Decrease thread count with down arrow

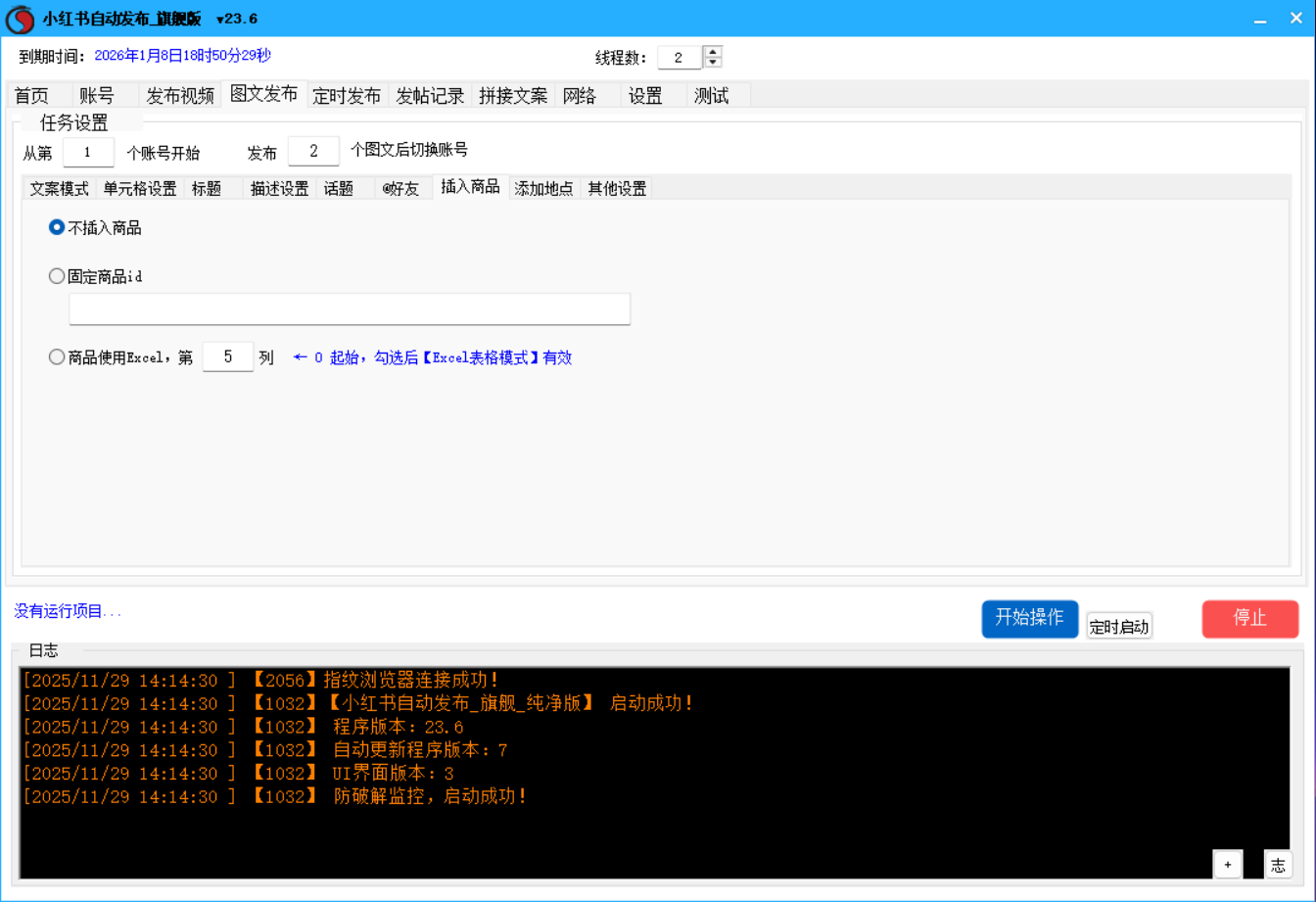(x=714, y=63)
